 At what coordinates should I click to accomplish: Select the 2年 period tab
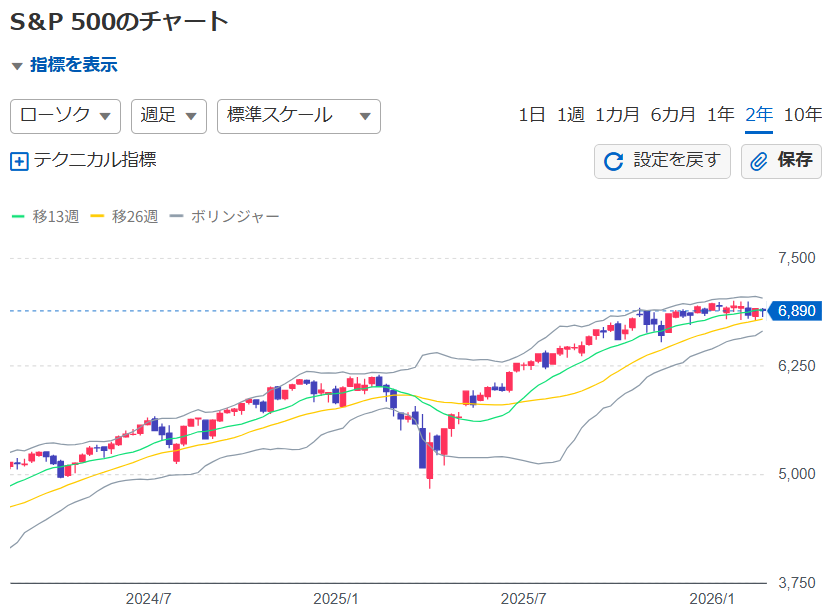point(759,115)
